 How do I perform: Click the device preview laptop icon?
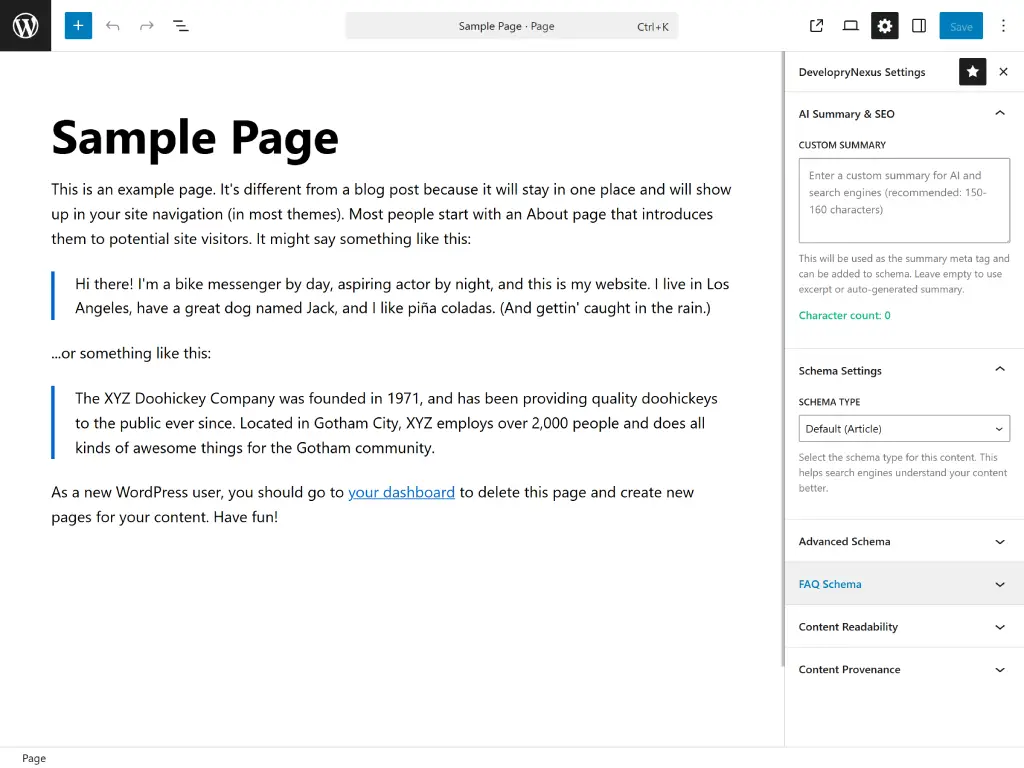(x=851, y=26)
